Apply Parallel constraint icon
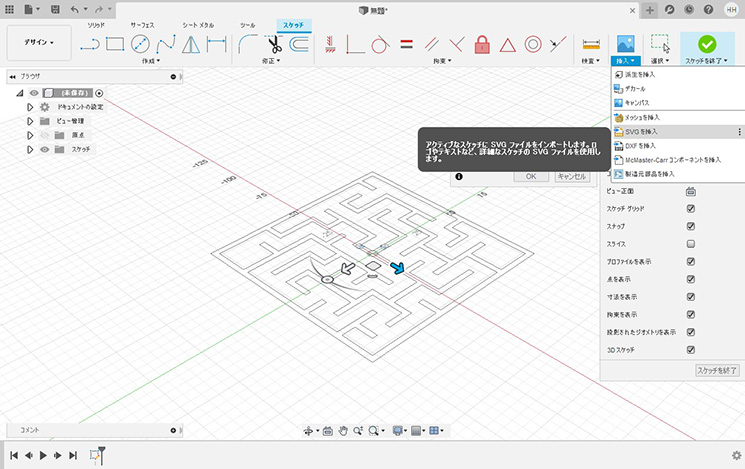The image size is (745, 469). point(431,44)
